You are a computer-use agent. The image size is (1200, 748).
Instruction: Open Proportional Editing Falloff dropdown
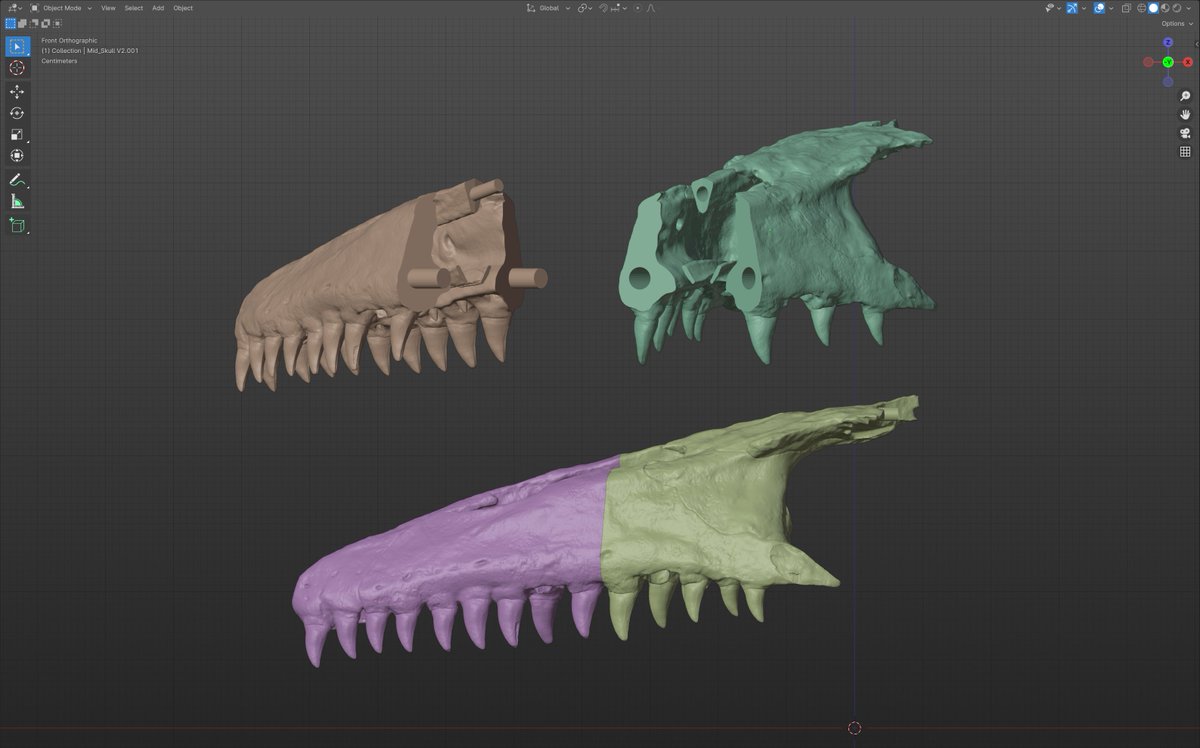click(x=650, y=7)
